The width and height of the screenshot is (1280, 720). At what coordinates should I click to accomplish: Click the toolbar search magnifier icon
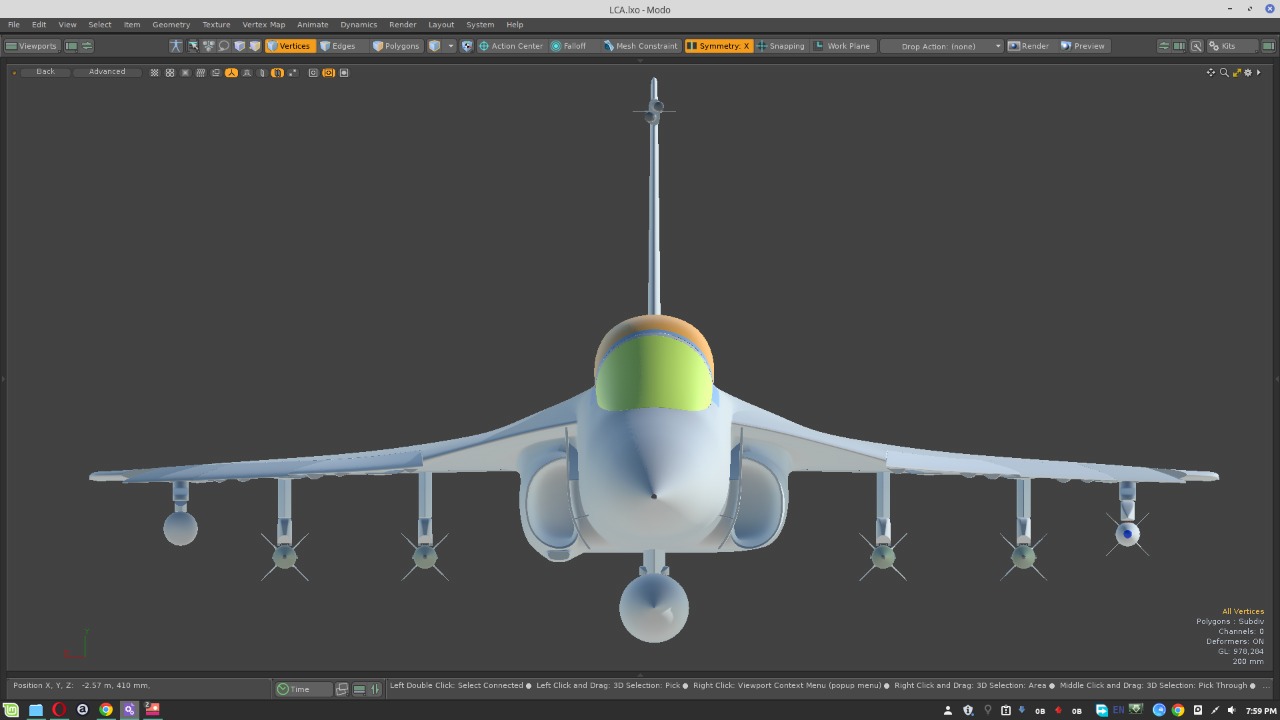click(1196, 46)
